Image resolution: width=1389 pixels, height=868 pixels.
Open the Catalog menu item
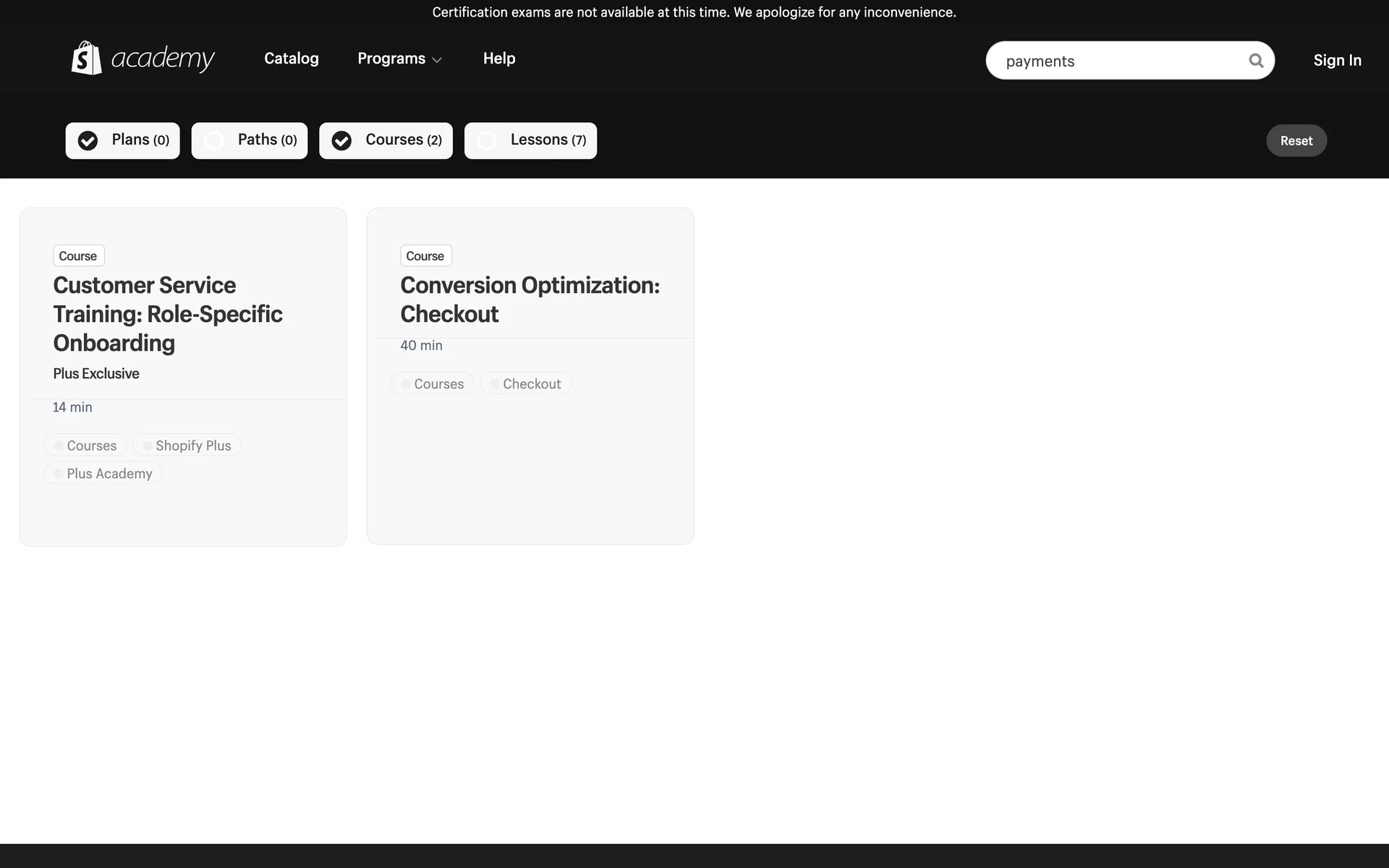point(291,59)
